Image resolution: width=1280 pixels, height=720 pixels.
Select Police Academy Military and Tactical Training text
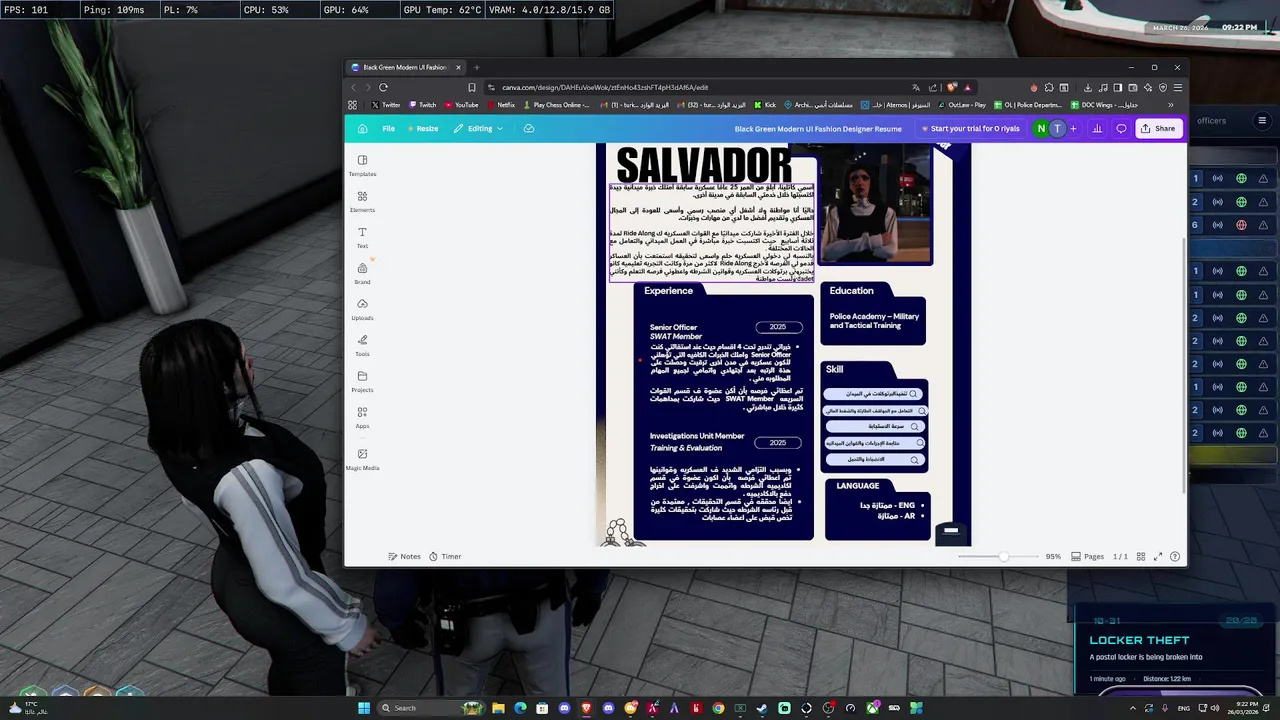pos(874,321)
